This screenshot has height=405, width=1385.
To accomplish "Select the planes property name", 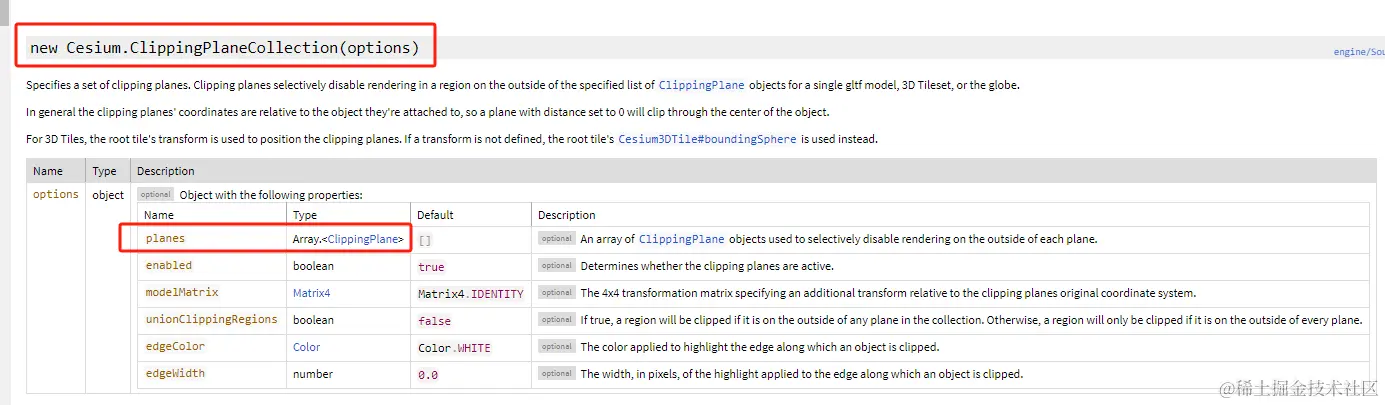I will [x=165, y=239].
